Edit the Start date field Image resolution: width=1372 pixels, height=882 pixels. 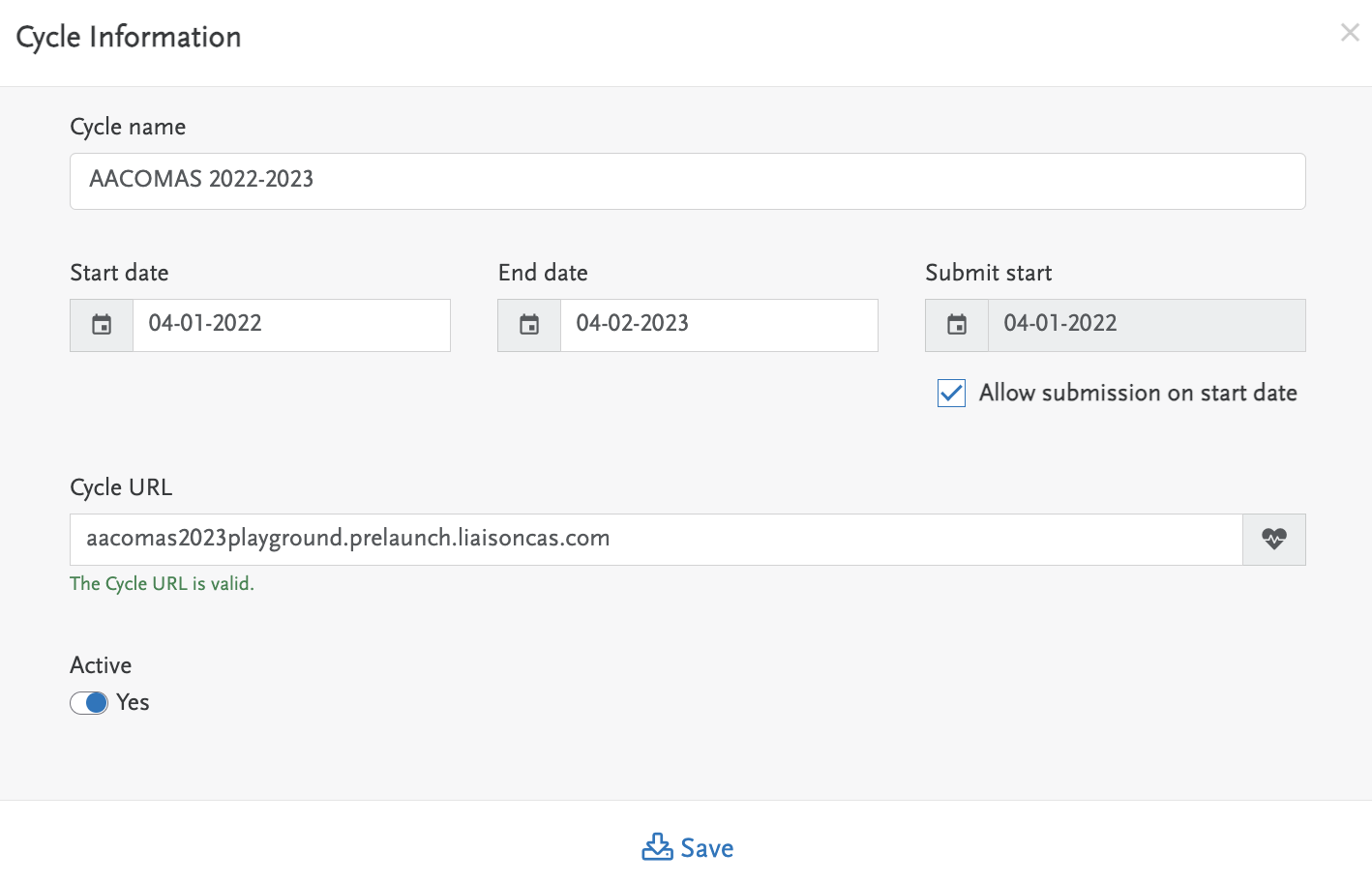pyautogui.click(x=291, y=325)
